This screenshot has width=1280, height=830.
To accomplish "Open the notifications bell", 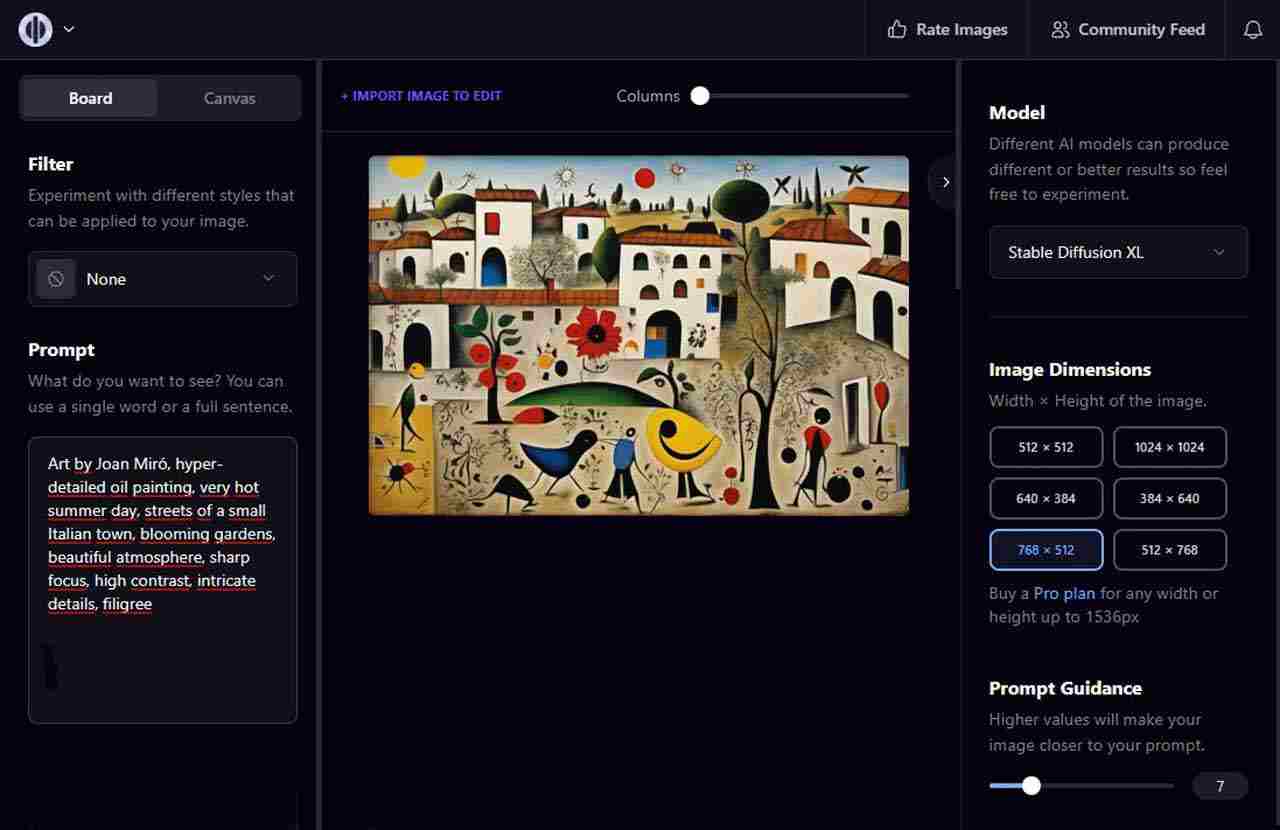I will click(1252, 30).
